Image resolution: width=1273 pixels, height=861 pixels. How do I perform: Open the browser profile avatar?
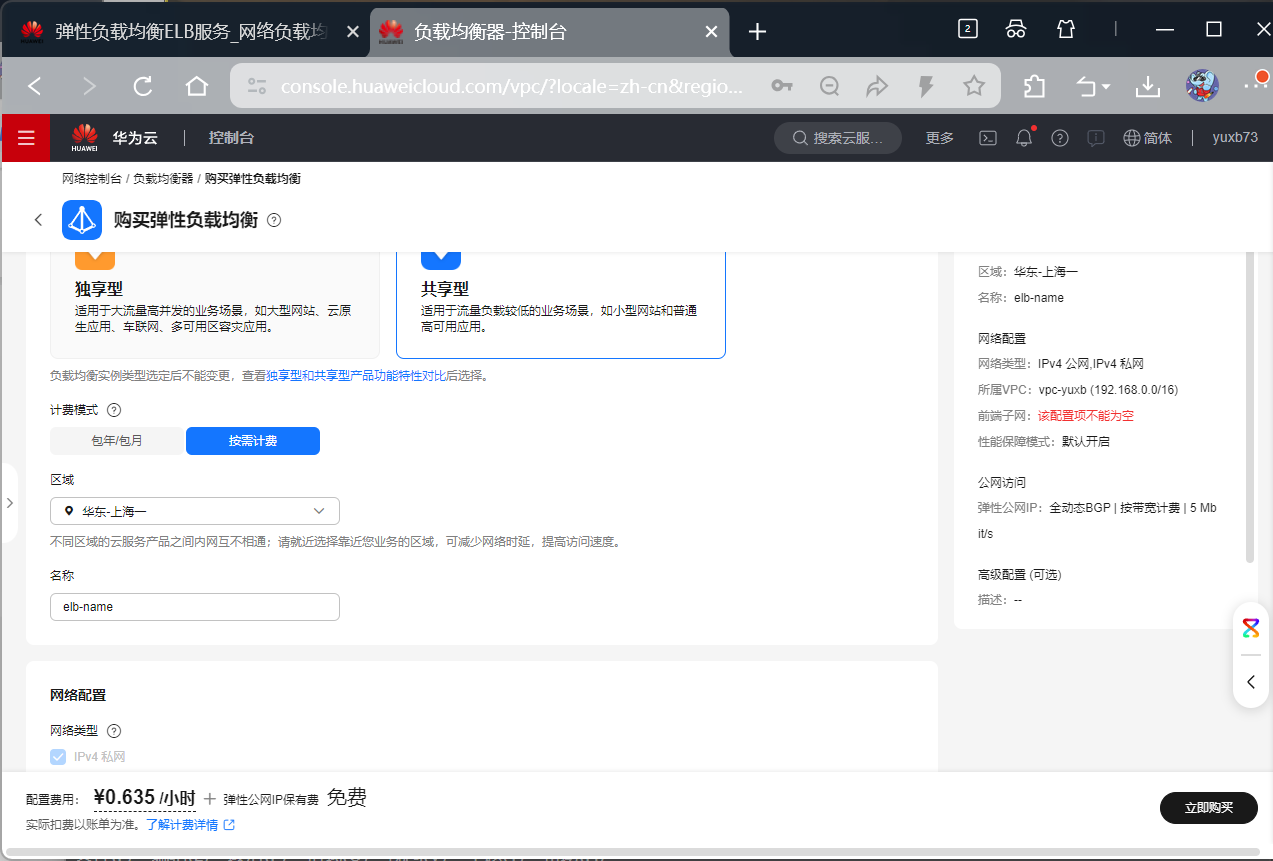point(1202,86)
